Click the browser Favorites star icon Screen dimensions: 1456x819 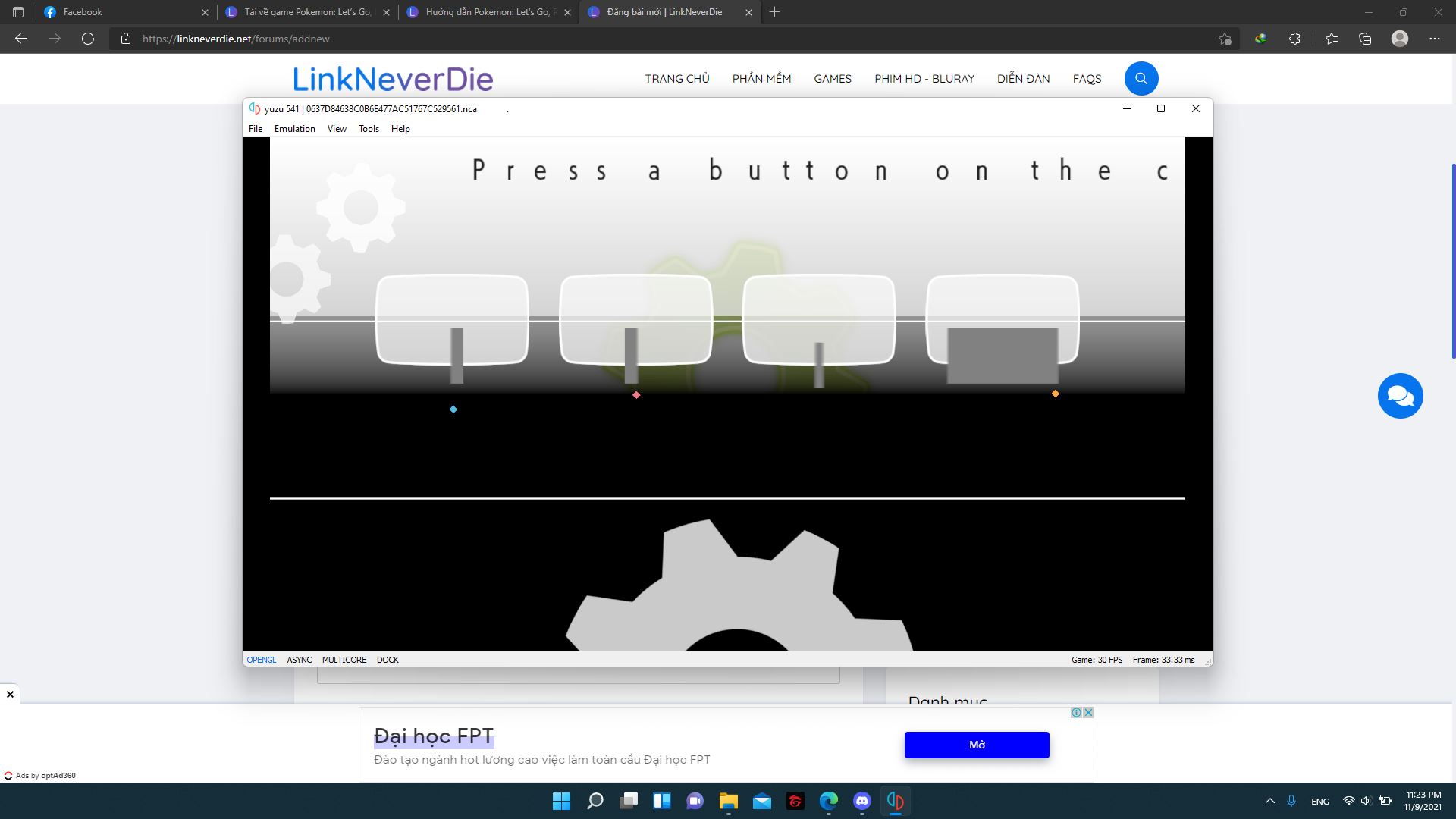point(1331,39)
